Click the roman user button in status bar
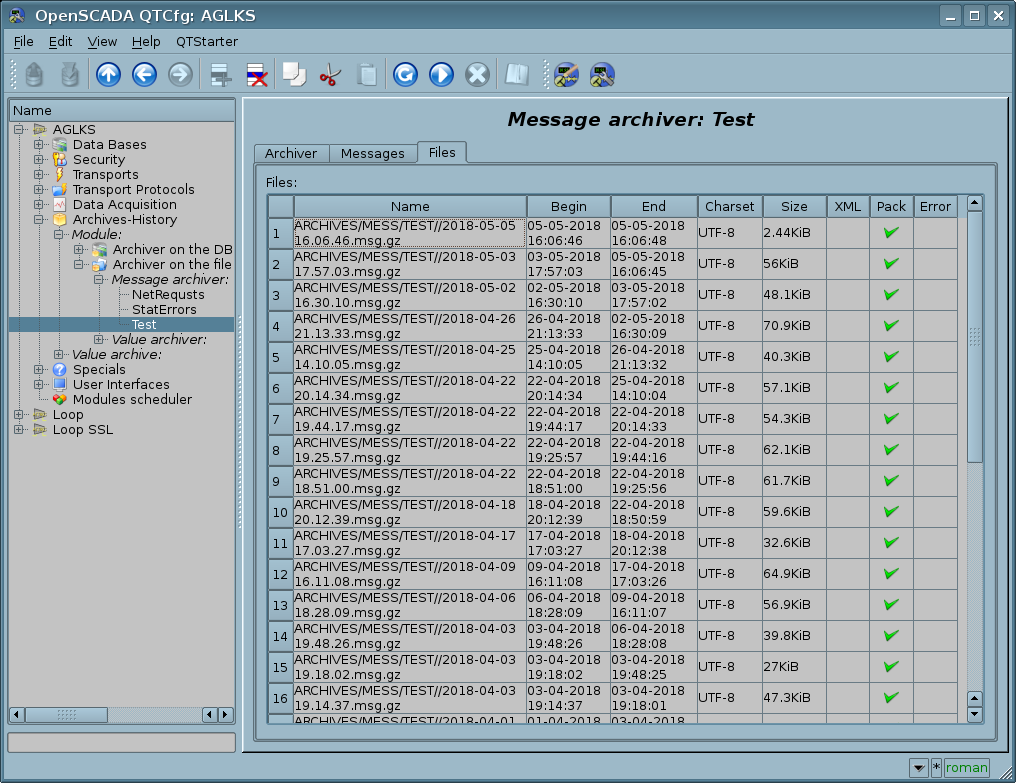The height and width of the screenshot is (783, 1016). tap(966, 768)
